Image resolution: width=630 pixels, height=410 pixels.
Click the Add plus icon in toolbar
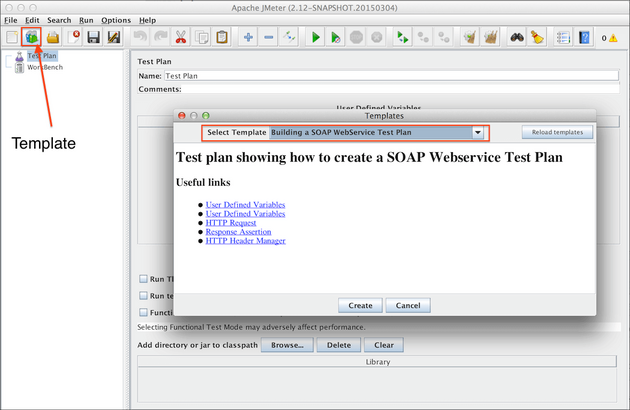[x=247, y=38]
